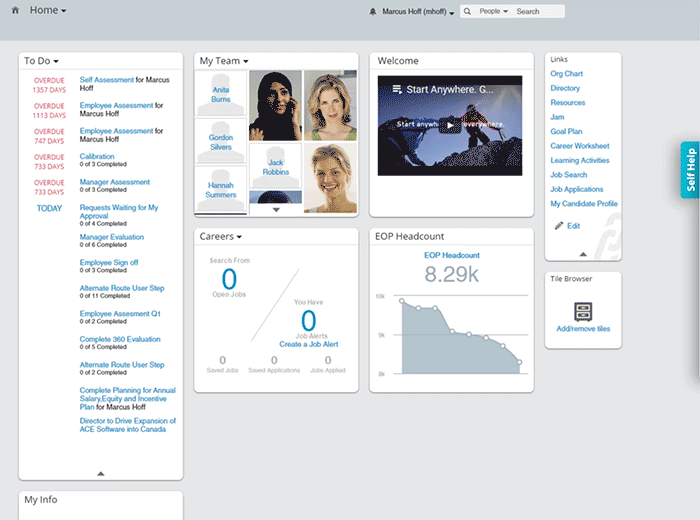Screen dimensions: 700x520
Task: Click photo of woman in black headscarf
Action: pos(275,105)
